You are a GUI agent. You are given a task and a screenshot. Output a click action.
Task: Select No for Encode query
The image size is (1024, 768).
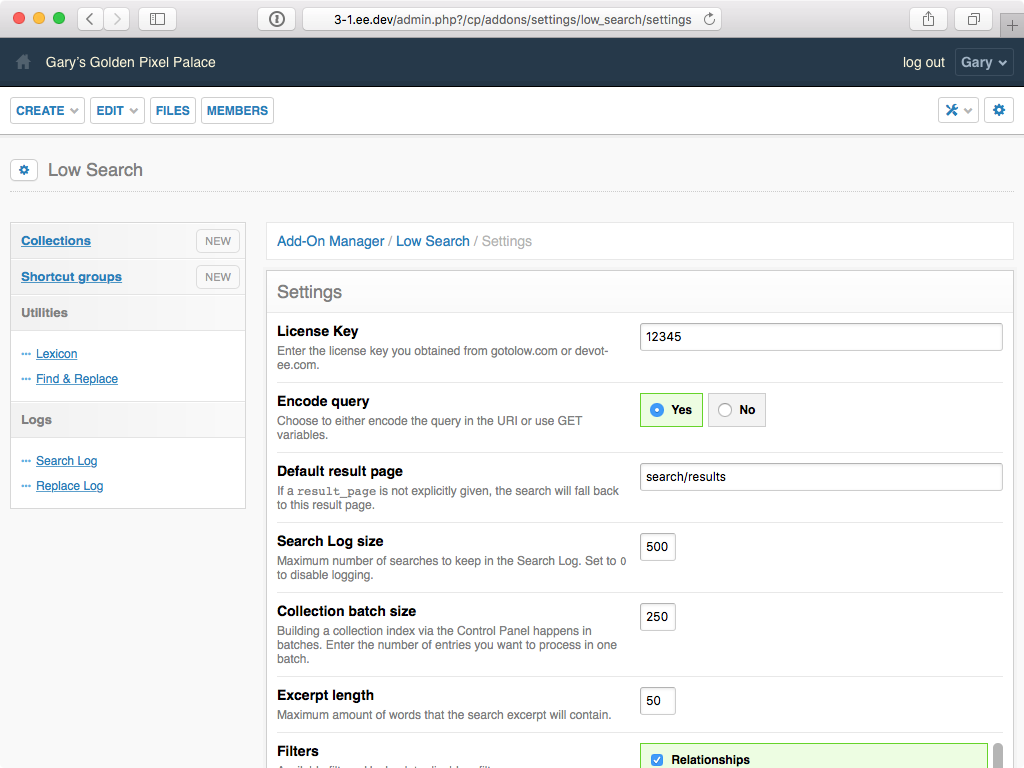[x=737, y=410]
